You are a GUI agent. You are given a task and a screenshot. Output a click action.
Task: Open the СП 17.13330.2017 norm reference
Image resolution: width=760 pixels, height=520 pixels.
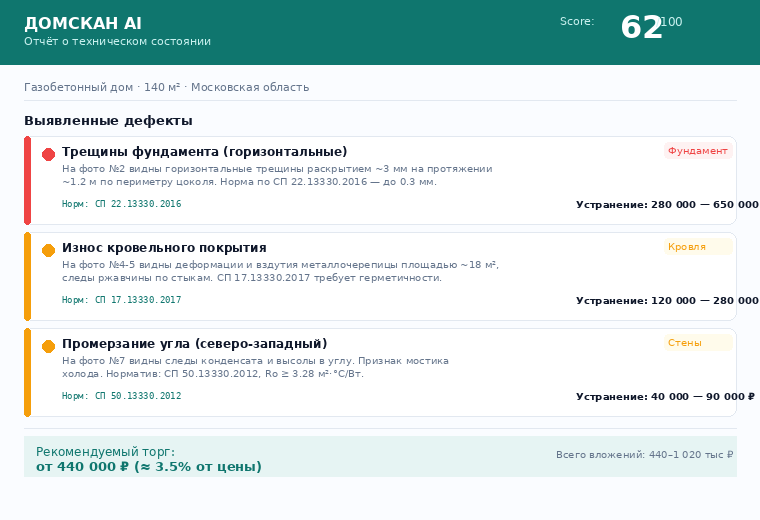pos(122,300)
